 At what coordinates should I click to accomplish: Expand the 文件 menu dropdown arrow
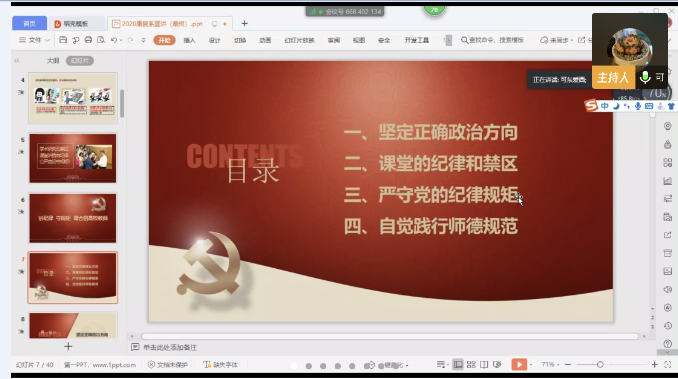click(48, 40)
